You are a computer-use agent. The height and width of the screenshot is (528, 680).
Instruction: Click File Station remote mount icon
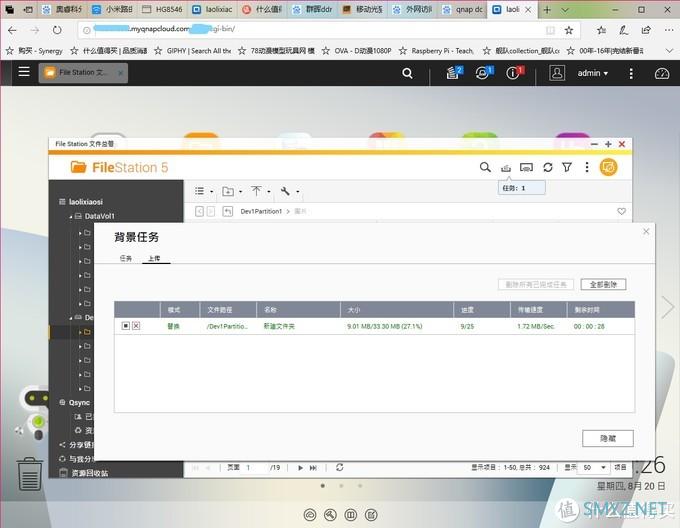coord(526,167)
